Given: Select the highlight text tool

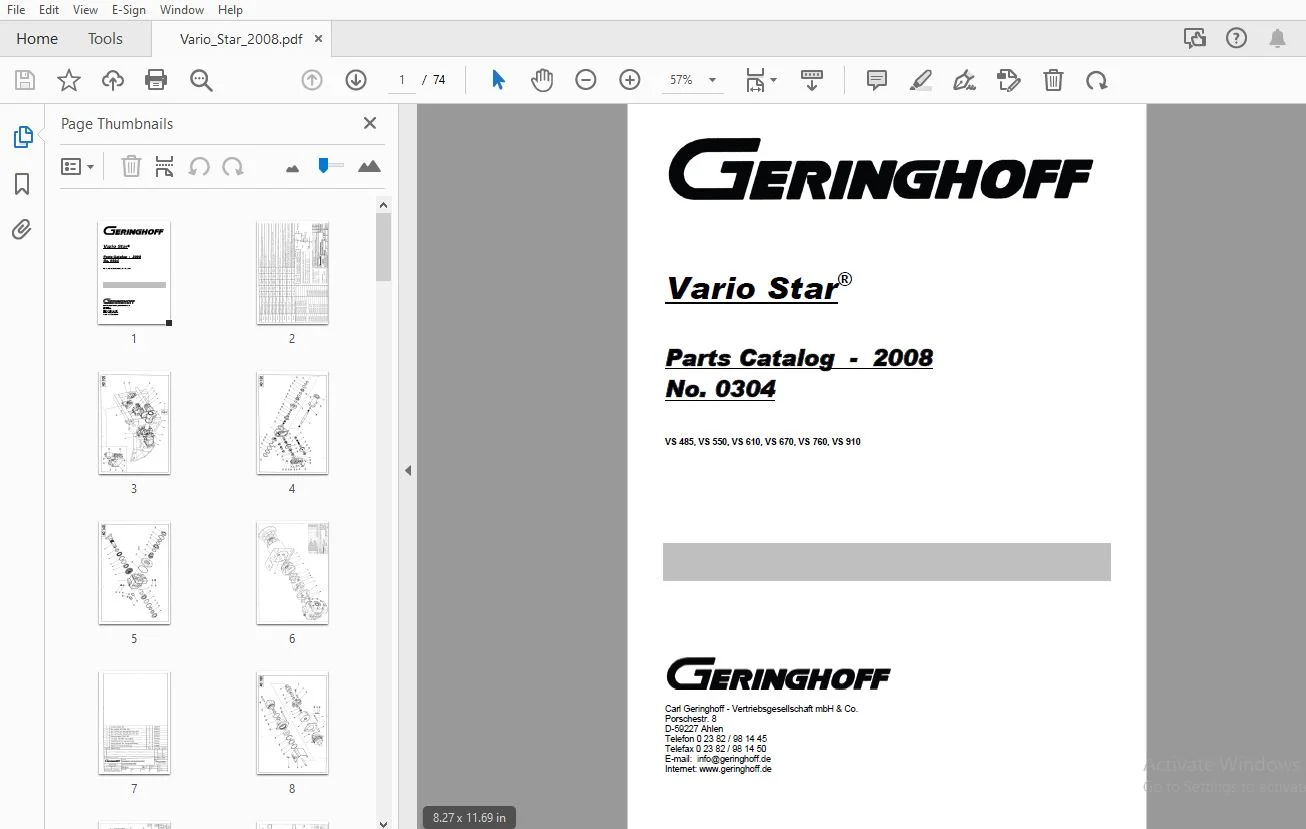Looking at the screenshot, I should [921, 80].
